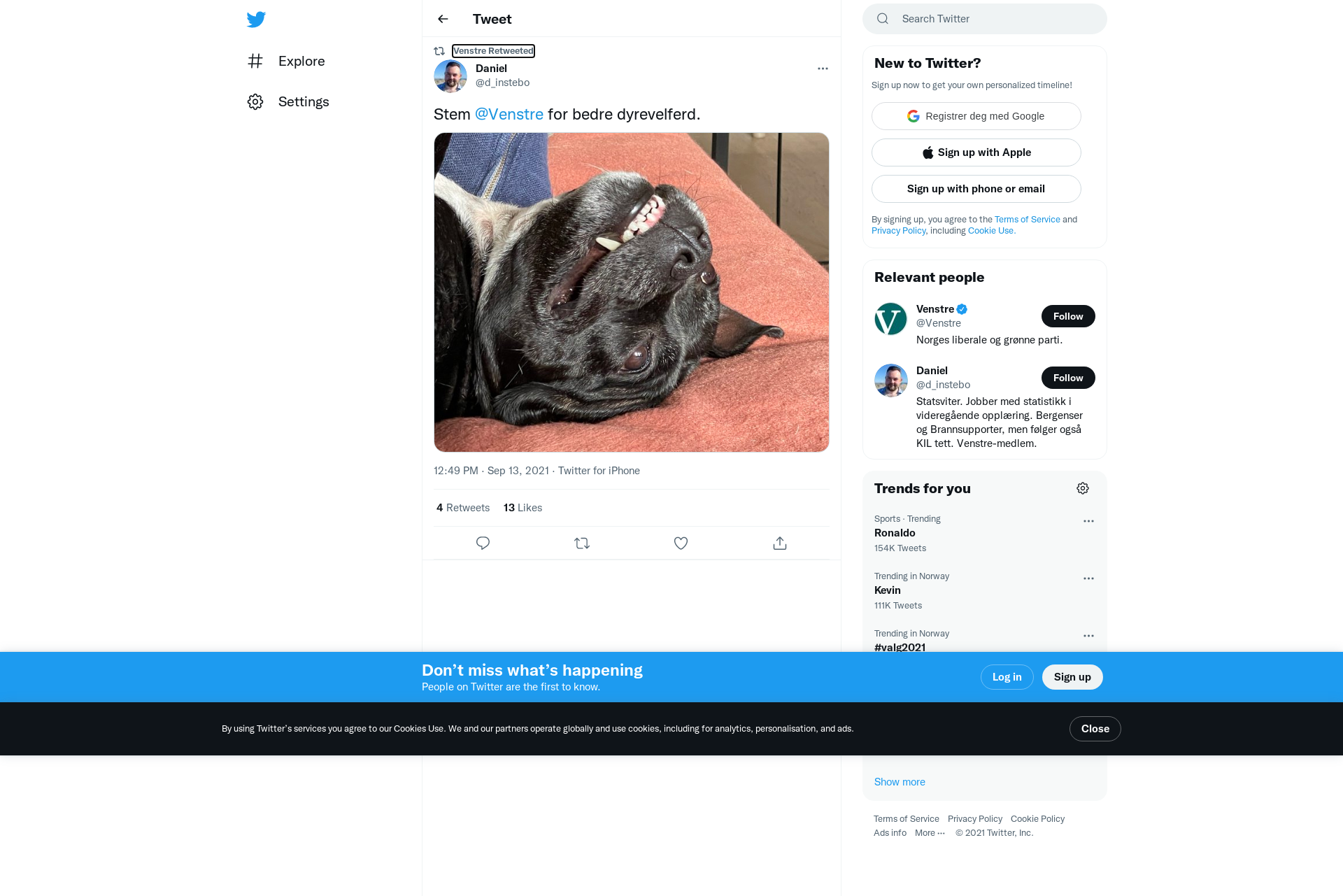Open Trends for you settings gear
Viewport: 1343px width, 896px height.
pyautogui.click(x=1083, y=488)
